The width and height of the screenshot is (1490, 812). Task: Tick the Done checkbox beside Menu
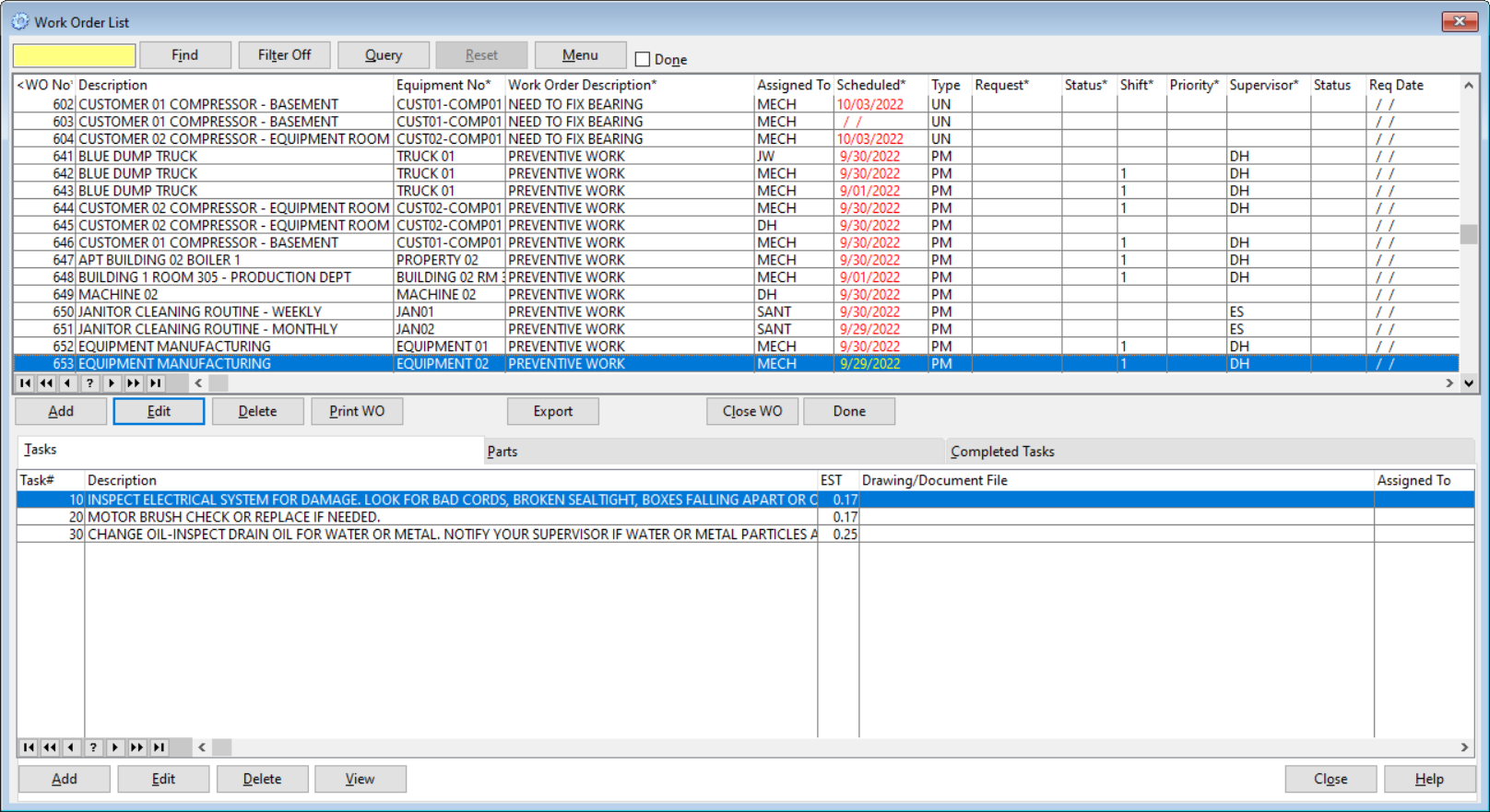tap(643, 59)
